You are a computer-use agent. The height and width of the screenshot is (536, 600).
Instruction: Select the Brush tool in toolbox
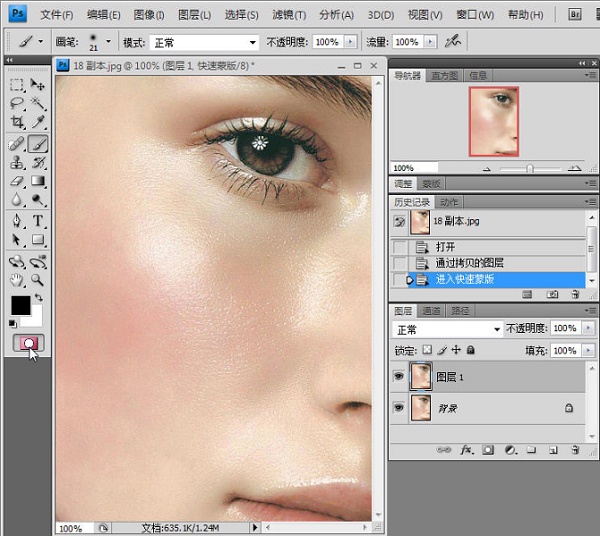pyautogui.click(x=38, y=144)
